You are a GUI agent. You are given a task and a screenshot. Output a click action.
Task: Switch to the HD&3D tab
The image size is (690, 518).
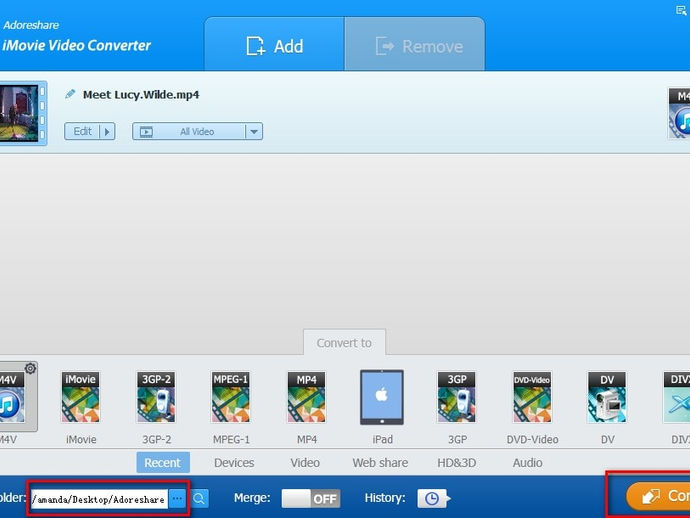456,463
